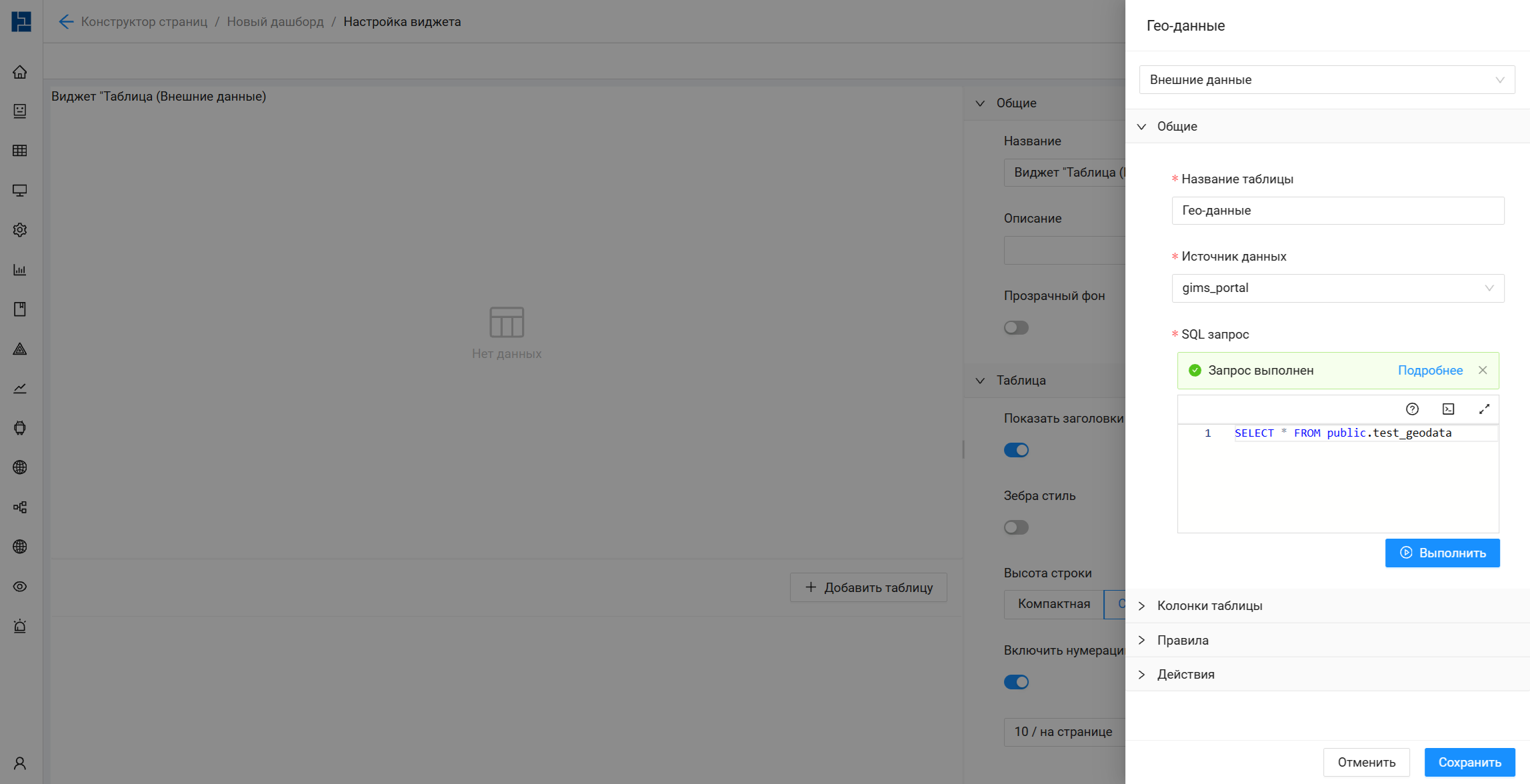Click the home icon in sidebar
The image size is (1530, 784).
pos(20,72)
